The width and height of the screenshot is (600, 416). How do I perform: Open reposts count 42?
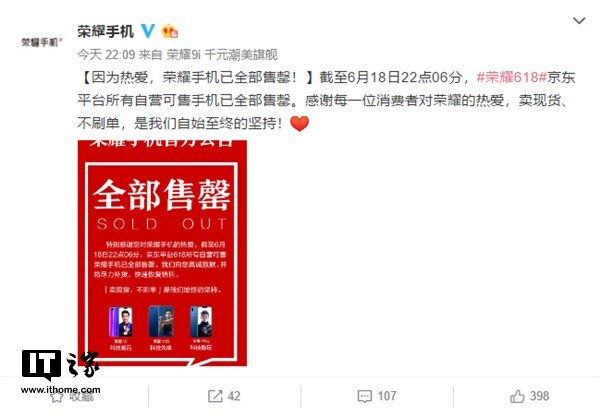pos(224,396)
